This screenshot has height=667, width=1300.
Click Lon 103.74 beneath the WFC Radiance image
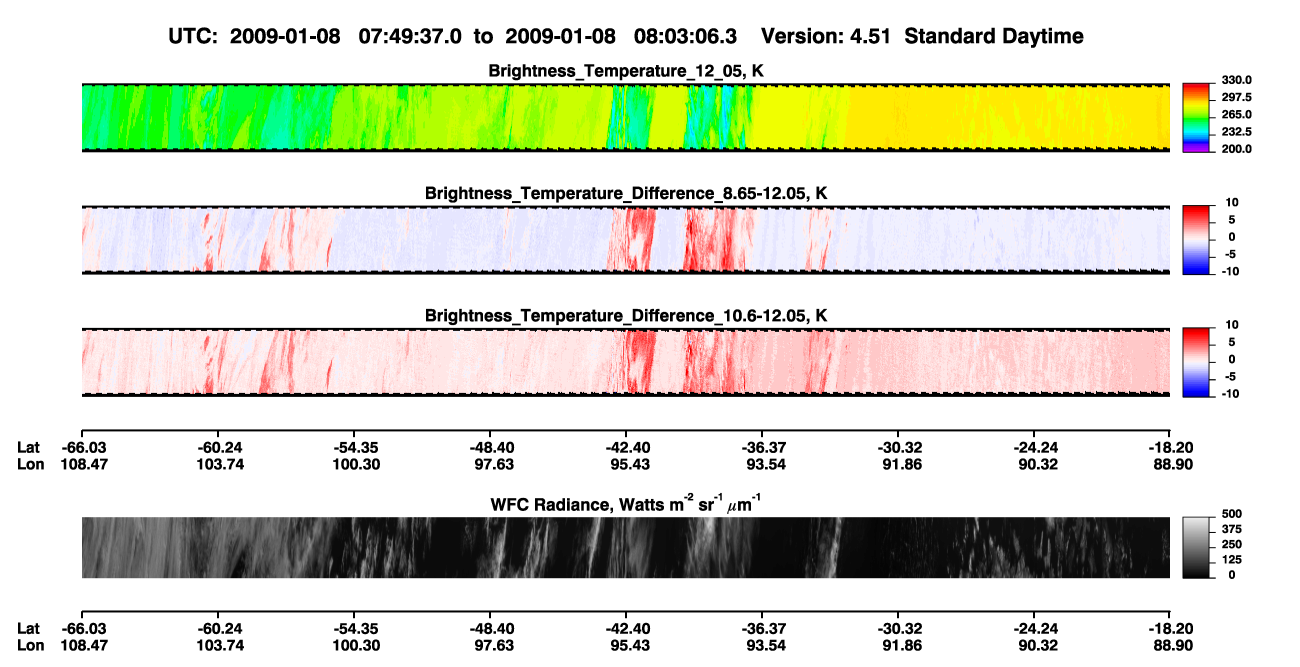tap(219, 645)
